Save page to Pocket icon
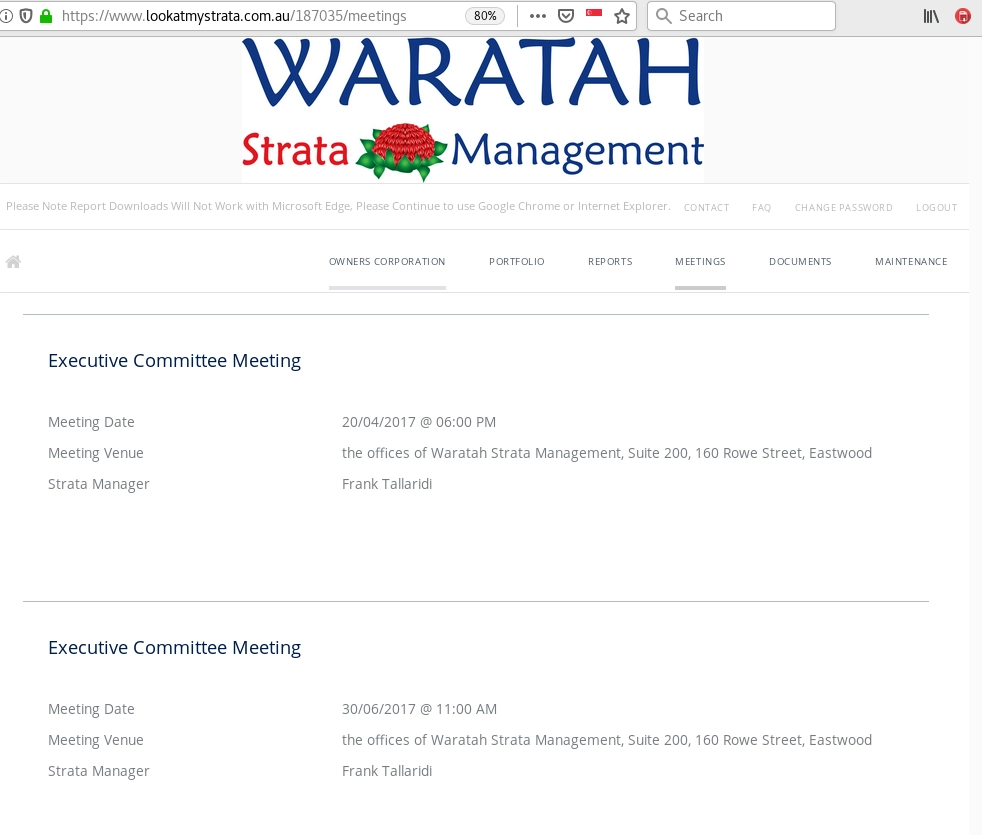The width and height of the screenshot is (982, 835). click(x=566, y=16)
